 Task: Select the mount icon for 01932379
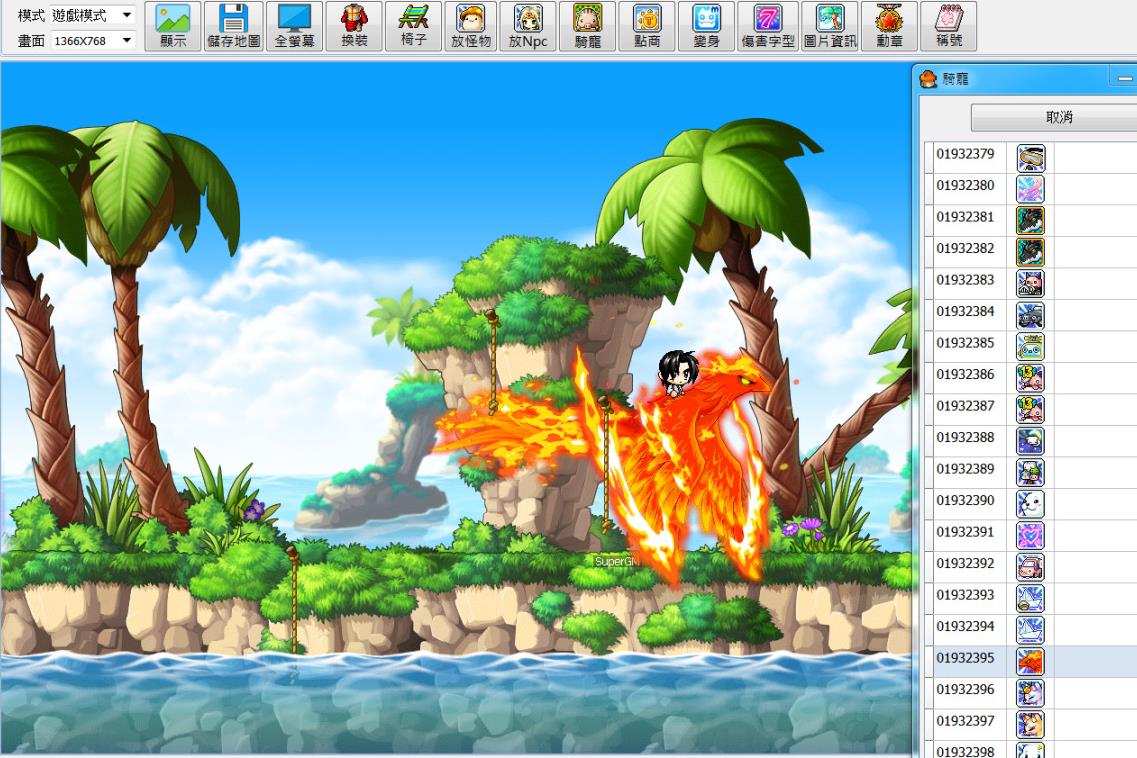[x=1030, y=157]
